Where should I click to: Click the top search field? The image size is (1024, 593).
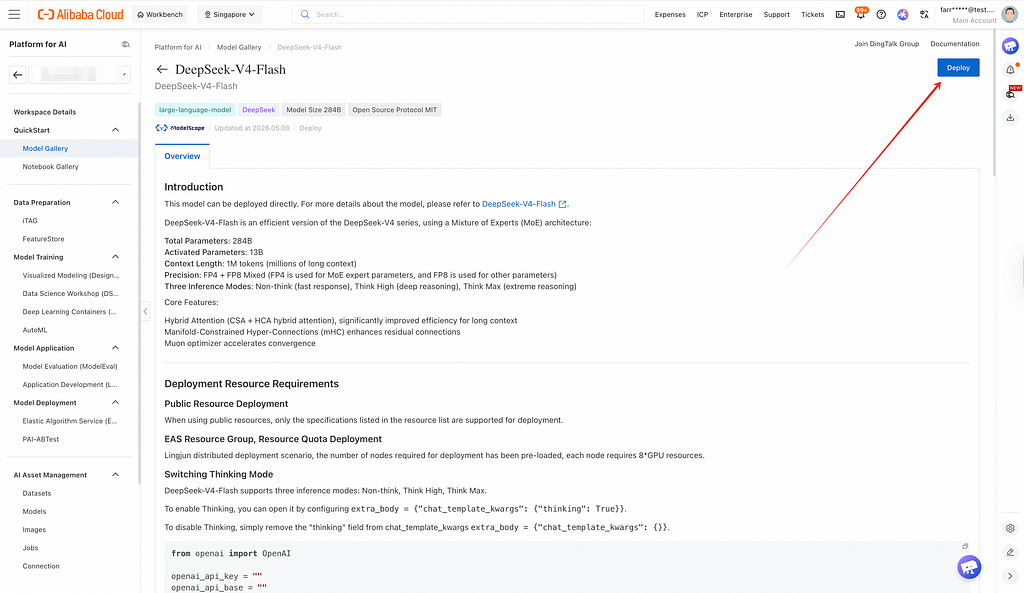pos(468,14)
